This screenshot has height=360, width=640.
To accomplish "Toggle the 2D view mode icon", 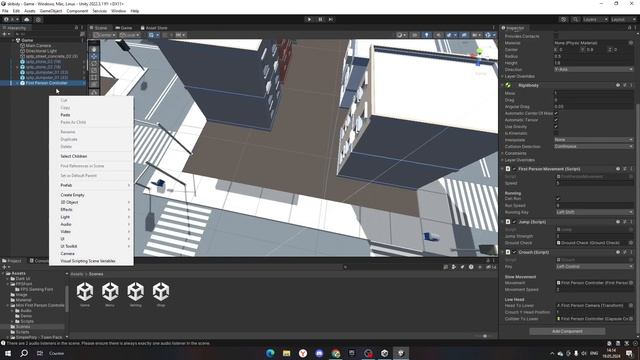I will click(x=415, y=35).
